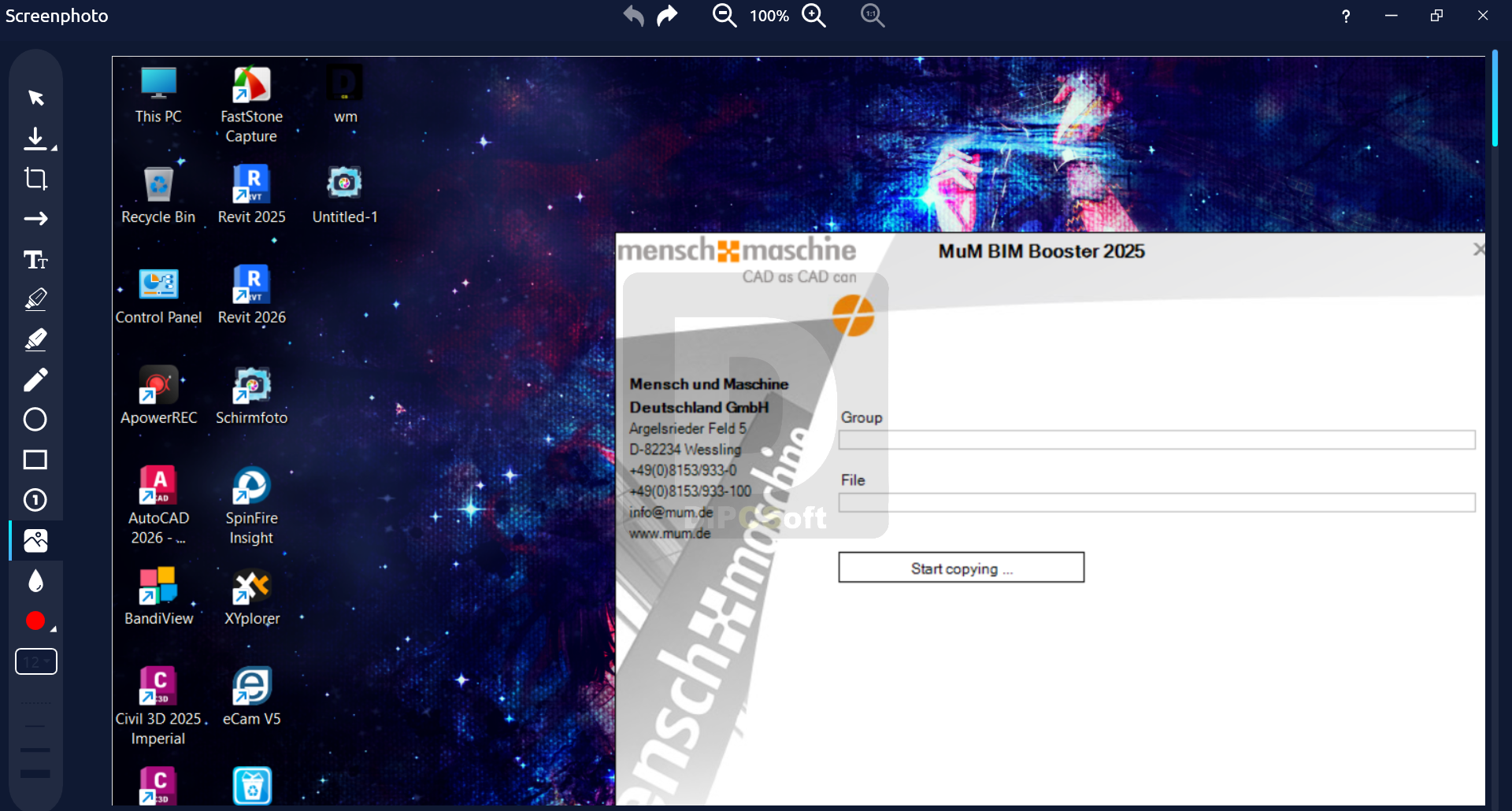Close the MuM BIM Booster 2025 dialog

[1478, 250]
